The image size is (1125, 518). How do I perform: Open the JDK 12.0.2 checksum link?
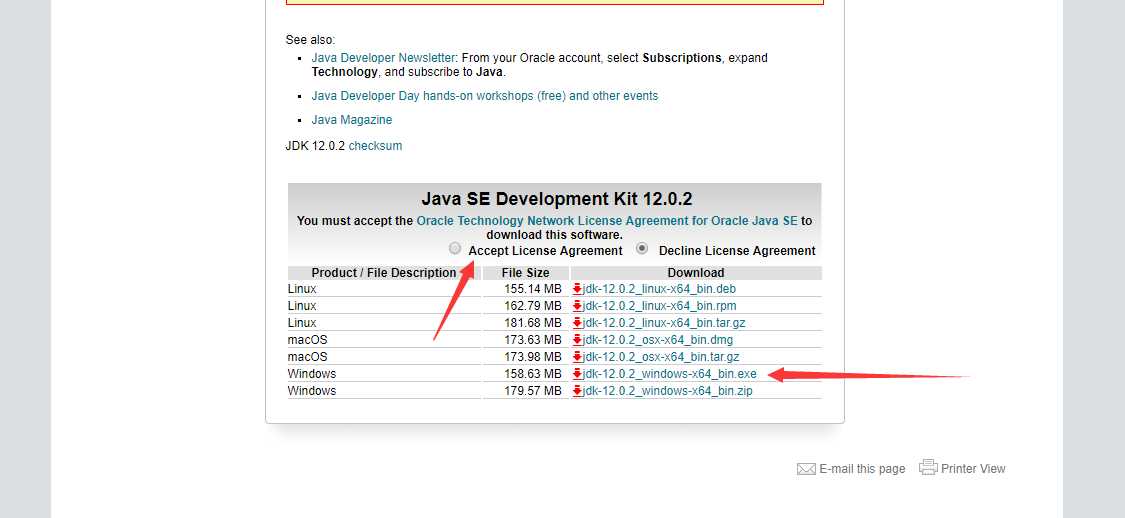coord(375,146)
